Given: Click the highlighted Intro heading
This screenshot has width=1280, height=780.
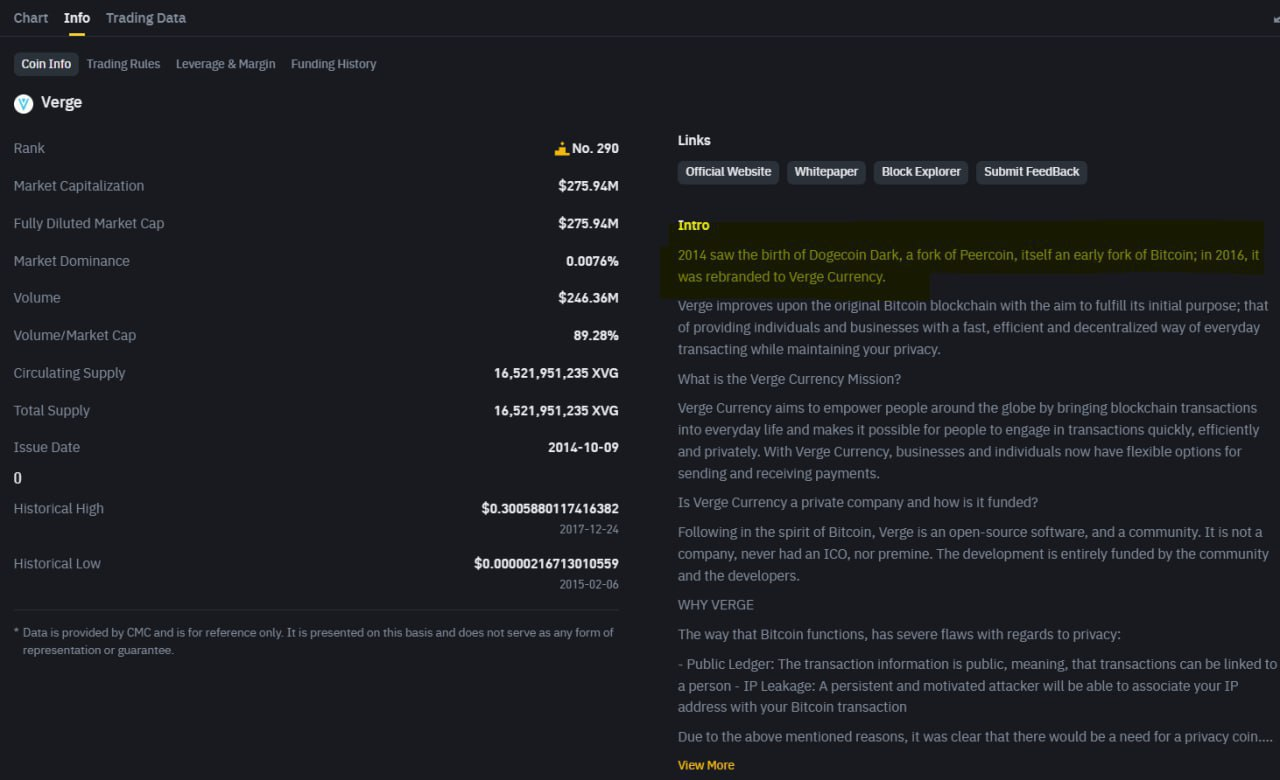Looking at the screenshot, I should click(693, 226).
